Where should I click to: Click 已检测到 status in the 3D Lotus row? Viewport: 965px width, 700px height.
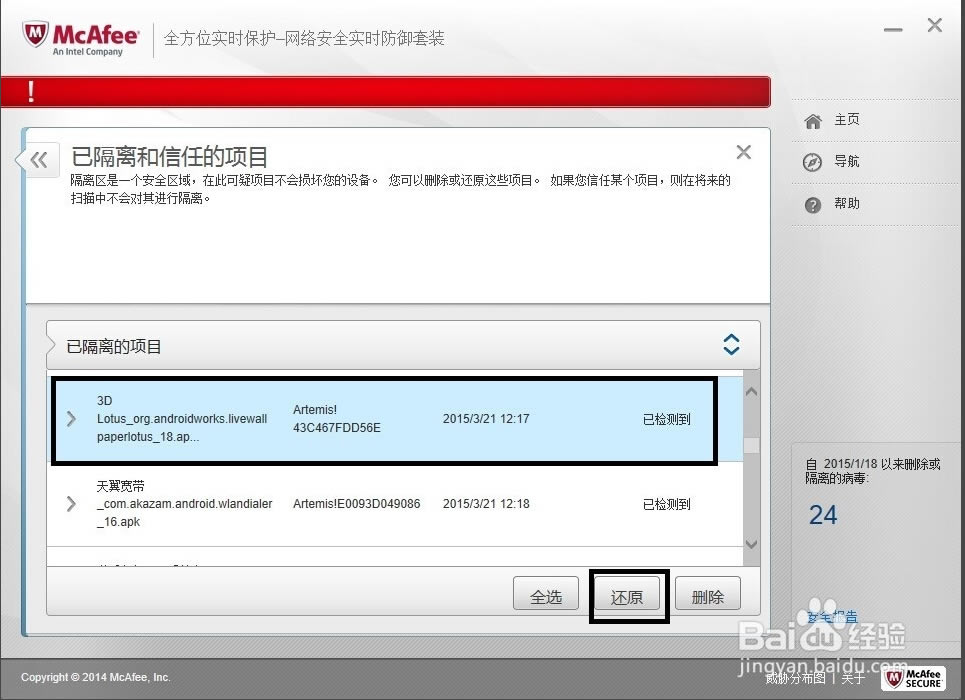pos(667,419)
